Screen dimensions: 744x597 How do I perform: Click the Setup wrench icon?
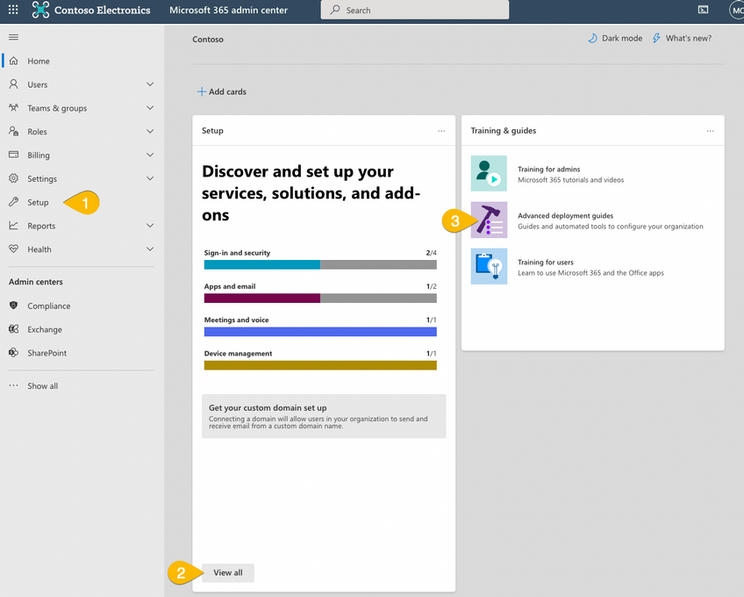click(14, 202)
